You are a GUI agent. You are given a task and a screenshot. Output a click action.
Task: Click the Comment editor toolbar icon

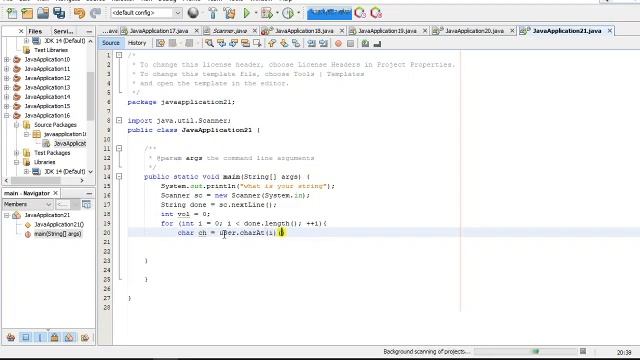tap(365, 43)
